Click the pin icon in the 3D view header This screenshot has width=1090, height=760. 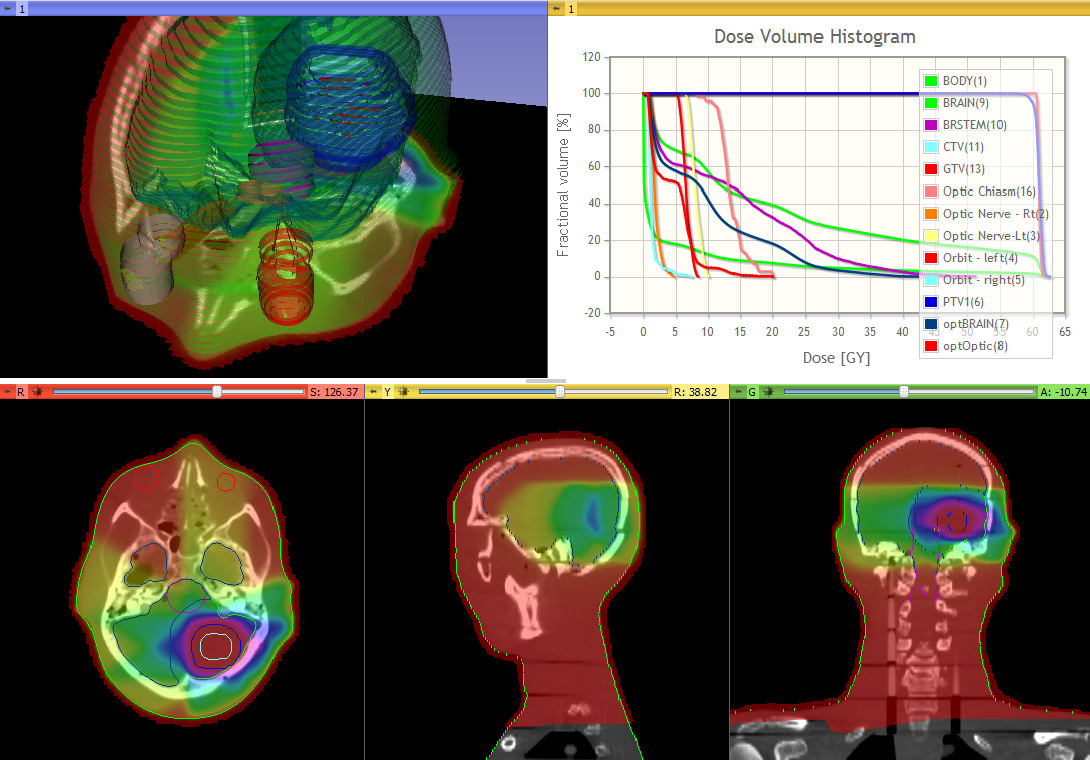(7, 8)
